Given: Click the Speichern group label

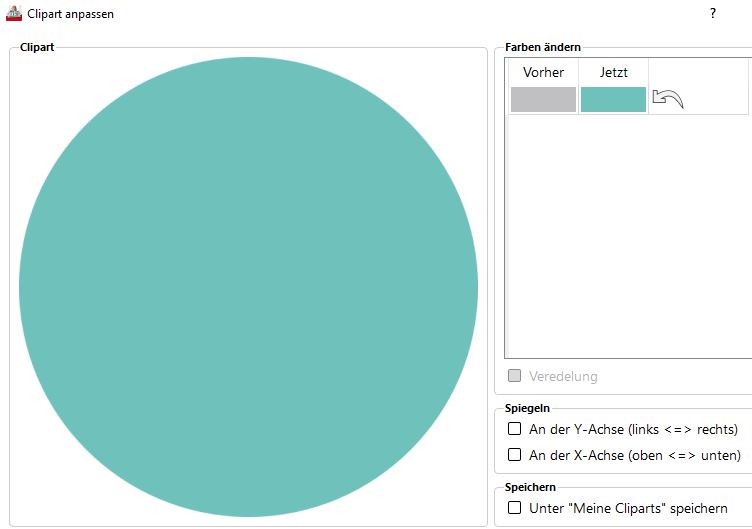Looking at the screenshot, I should point(530,487).
